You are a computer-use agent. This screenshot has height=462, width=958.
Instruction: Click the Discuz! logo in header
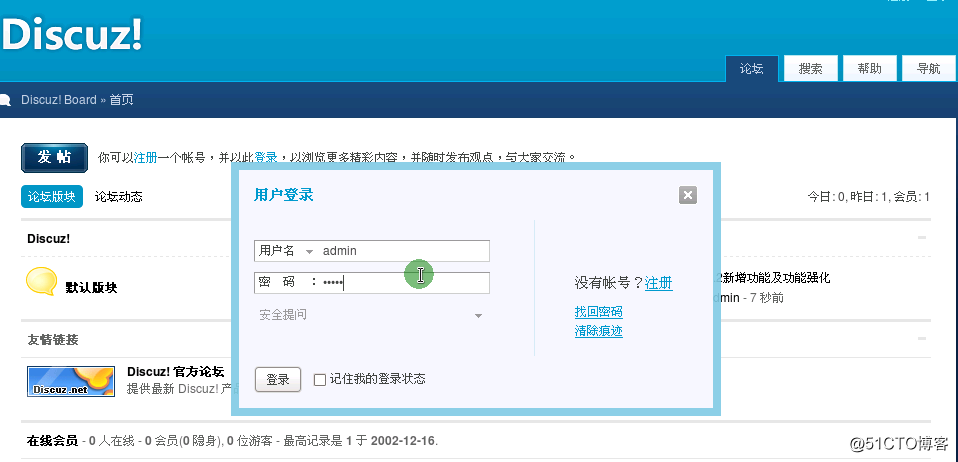point(71,34)
